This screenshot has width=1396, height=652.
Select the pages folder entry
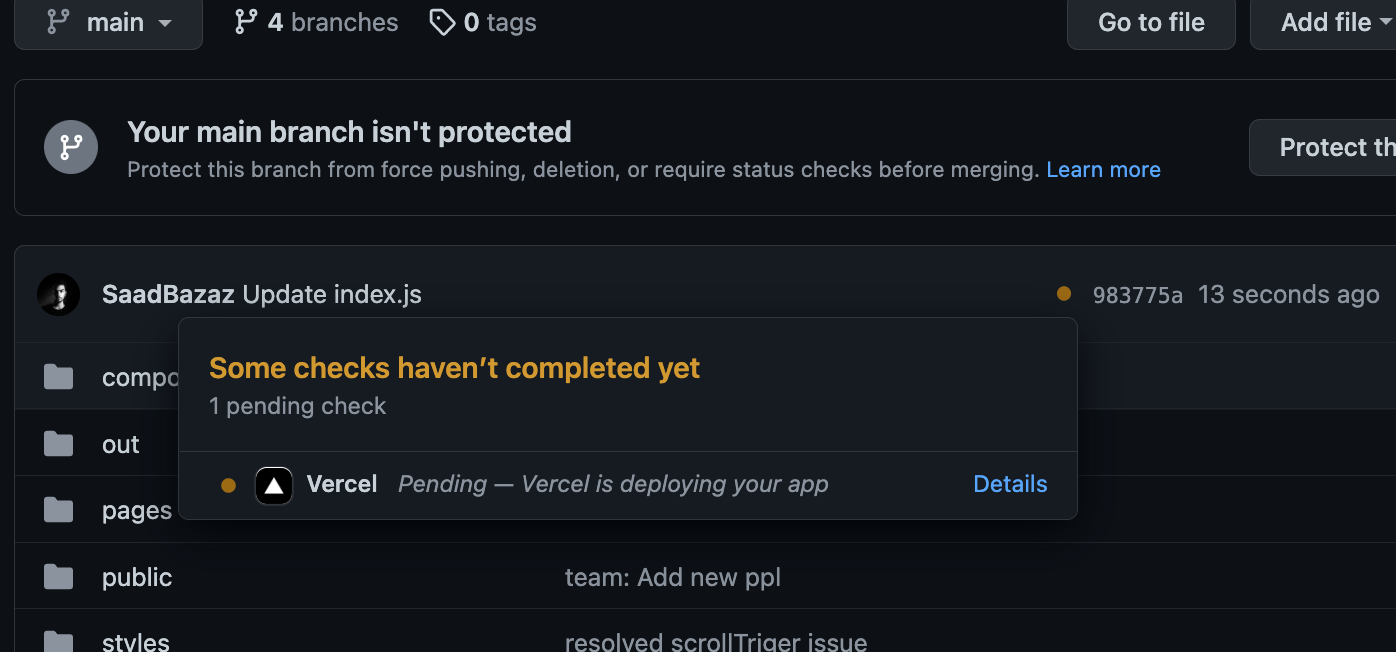point(136,510)
